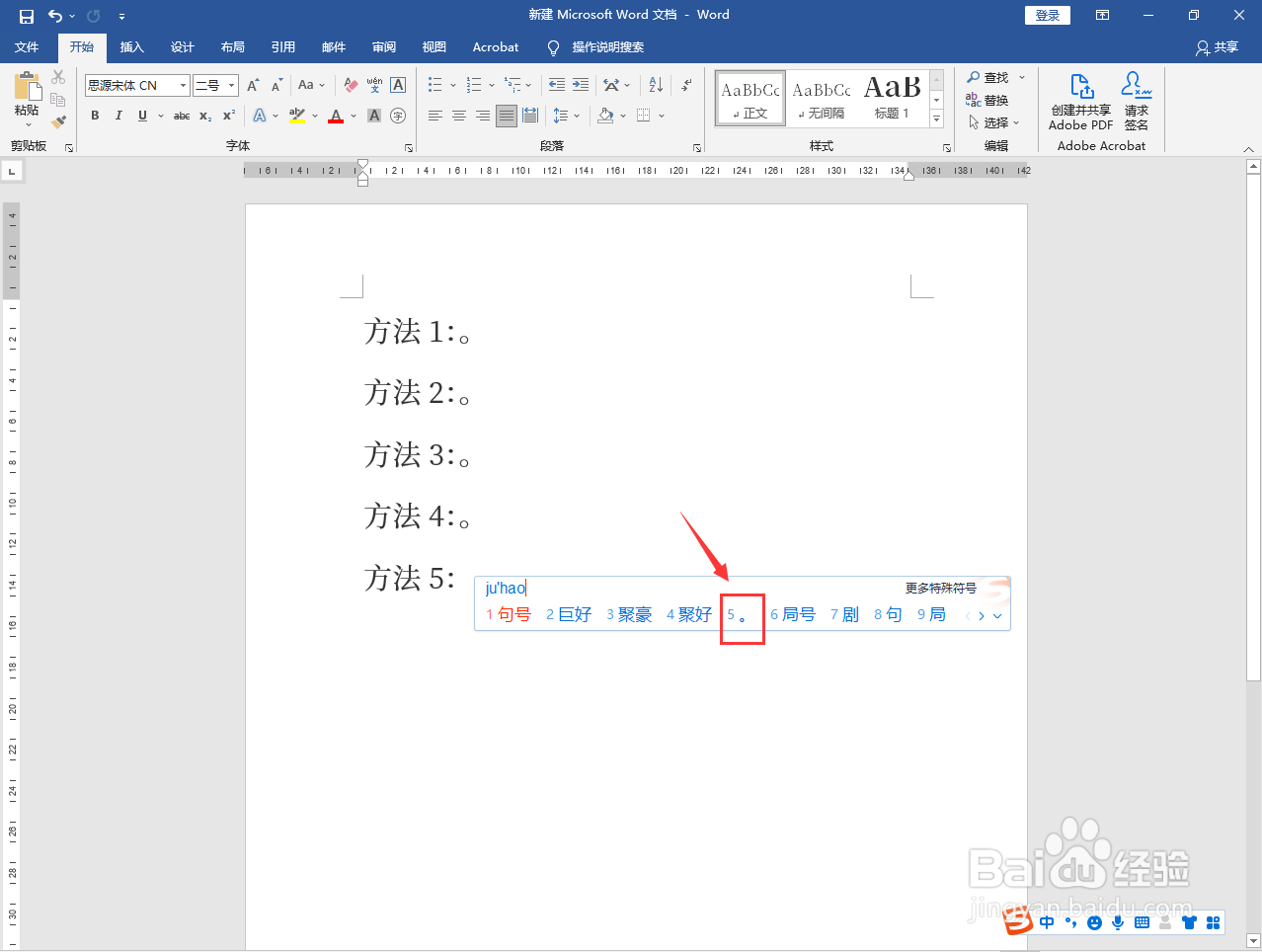Screen dimensions: 1262x952
Task: Align text to the right
Action: (483, 116)
